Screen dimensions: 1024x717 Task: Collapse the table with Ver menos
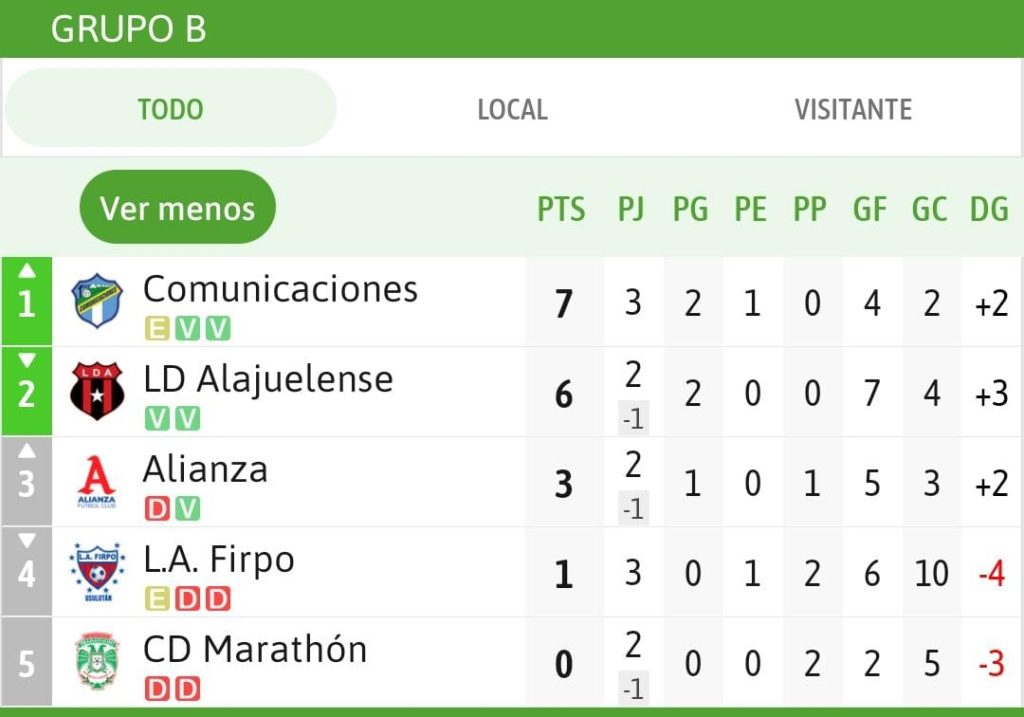[x=178, y=208]
